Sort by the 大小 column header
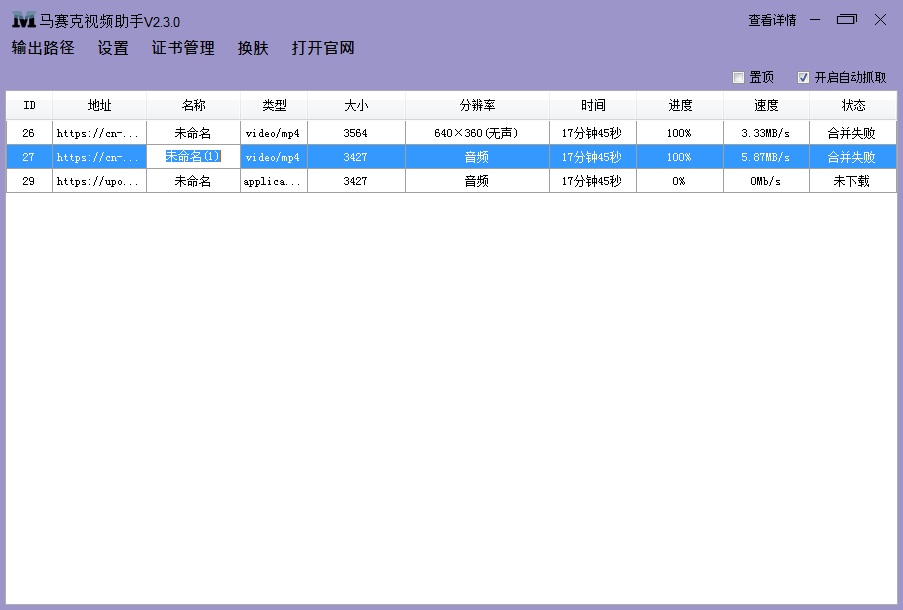 tap(356, 105)
